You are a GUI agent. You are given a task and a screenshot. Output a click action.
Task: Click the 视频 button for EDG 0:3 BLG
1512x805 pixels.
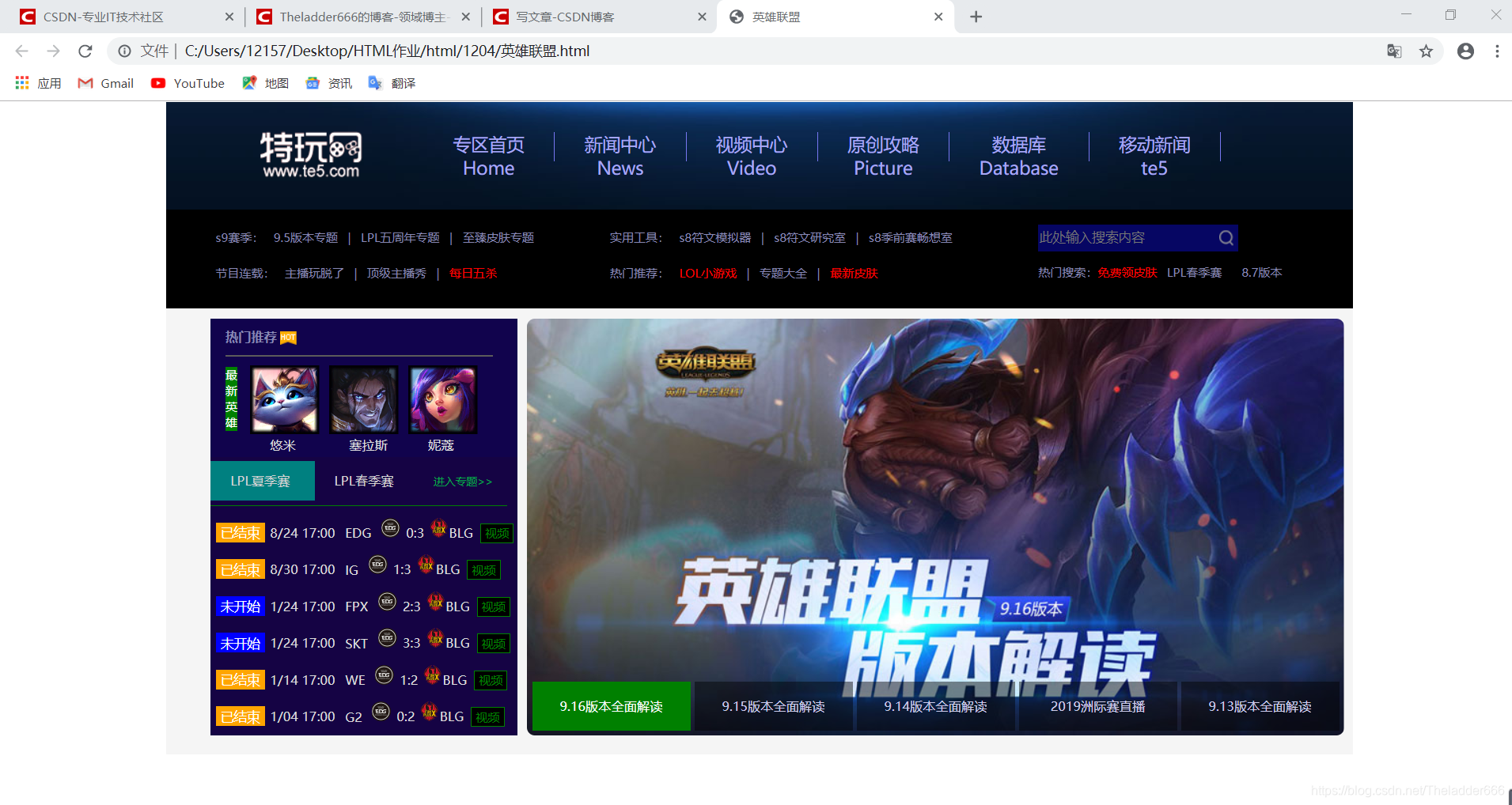pyautogui.click(x=497, y=534)
